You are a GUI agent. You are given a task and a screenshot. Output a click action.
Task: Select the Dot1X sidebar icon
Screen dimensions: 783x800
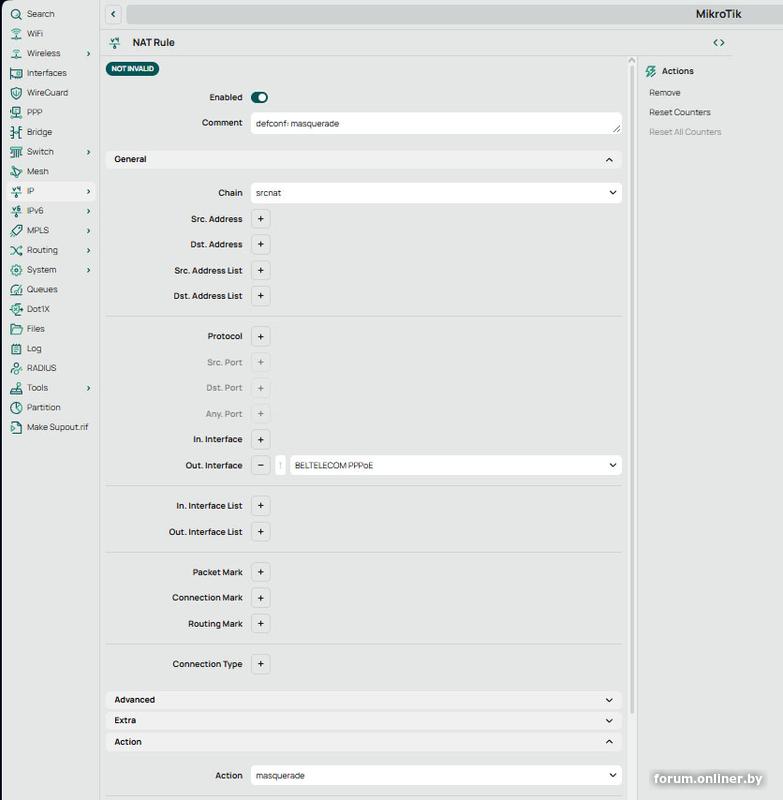[x=16, y=309]
